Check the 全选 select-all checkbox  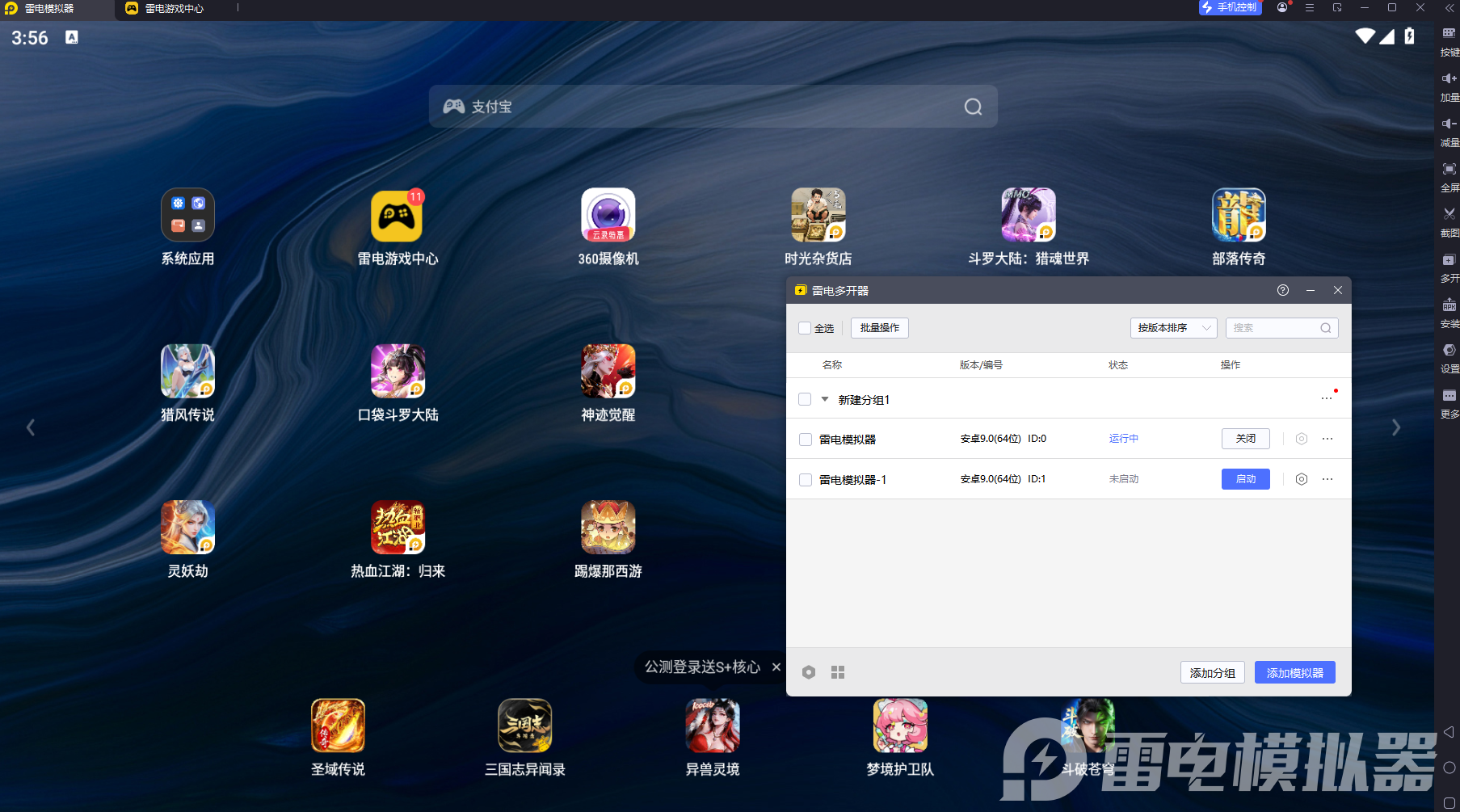coord(805,328)
